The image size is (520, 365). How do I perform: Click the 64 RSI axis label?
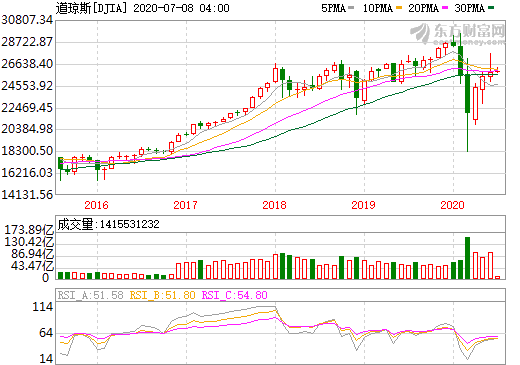click(x=47, y=333)
